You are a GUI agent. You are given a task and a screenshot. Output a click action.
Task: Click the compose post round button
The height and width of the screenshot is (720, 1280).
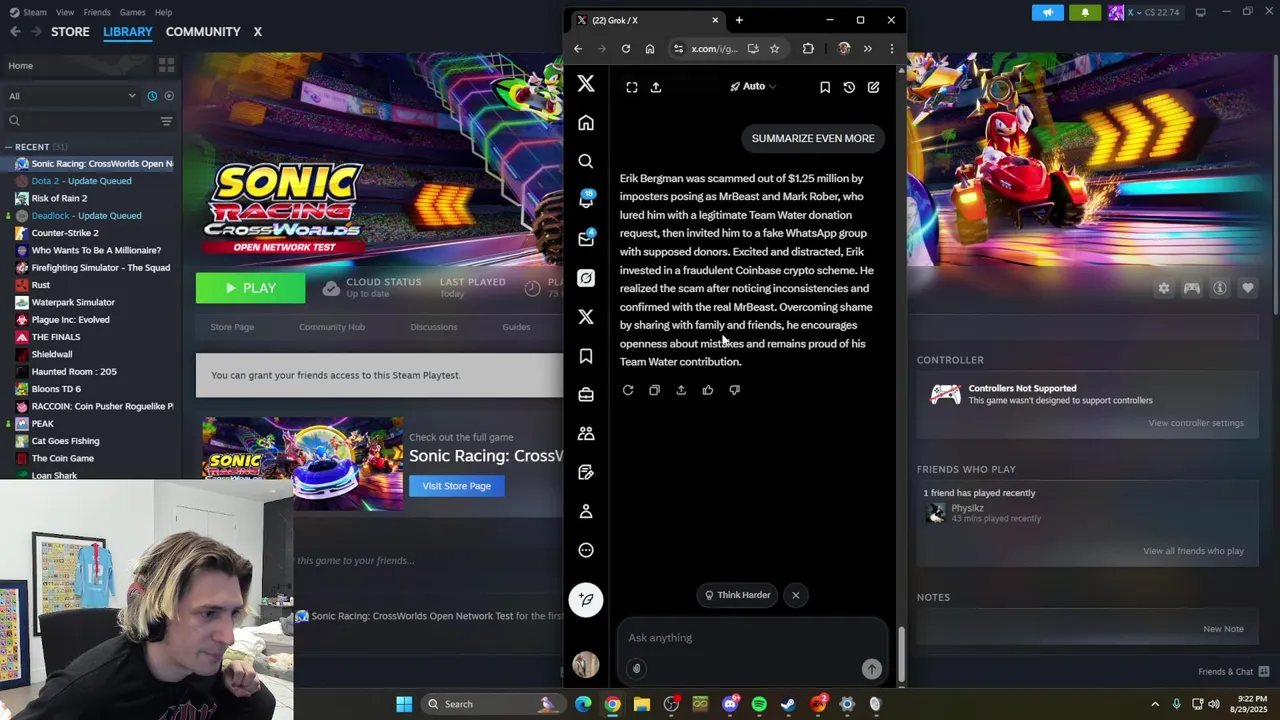586,599
